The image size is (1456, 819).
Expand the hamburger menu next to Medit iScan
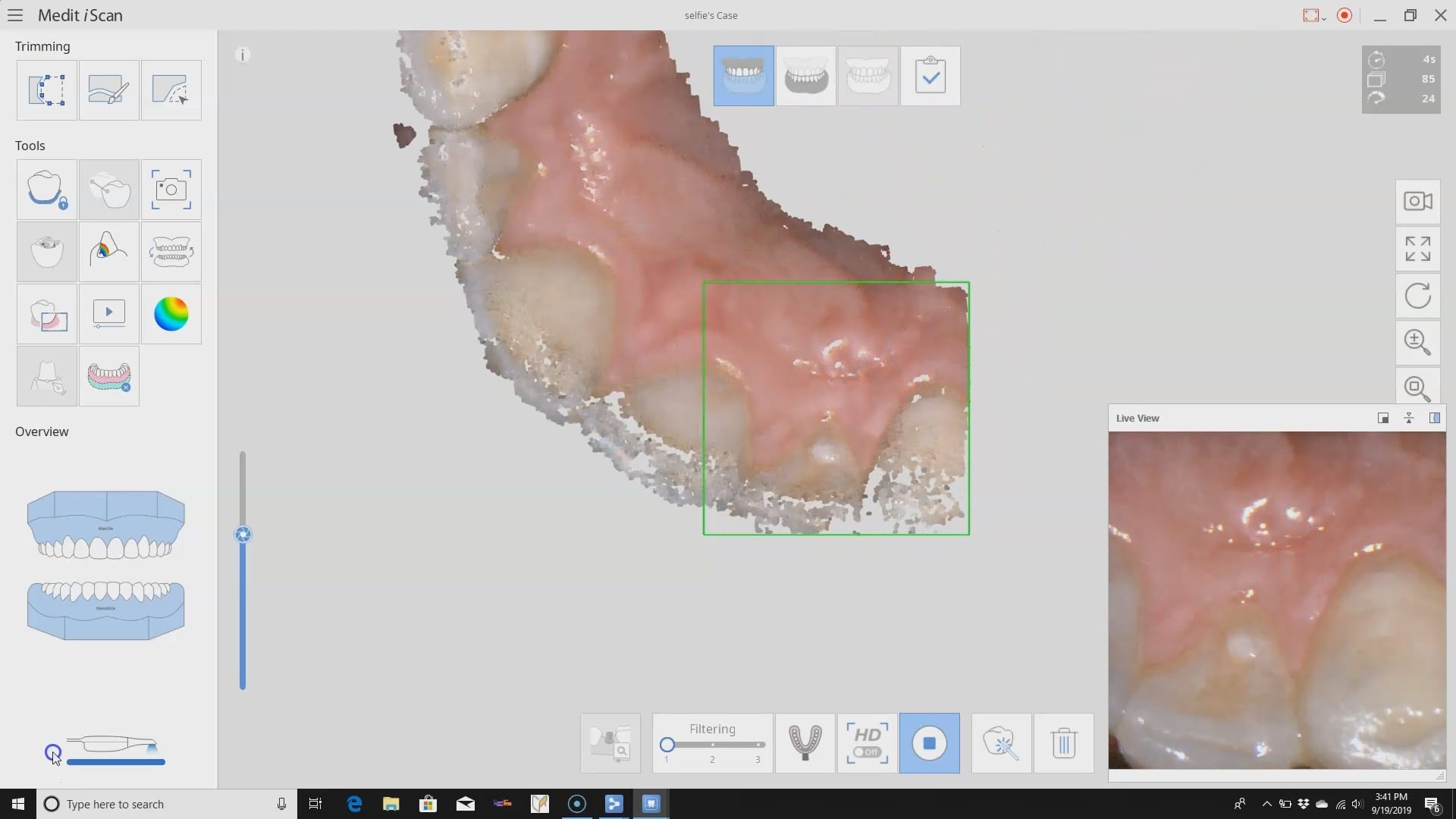pyautogui.click(x=15, y=15)
